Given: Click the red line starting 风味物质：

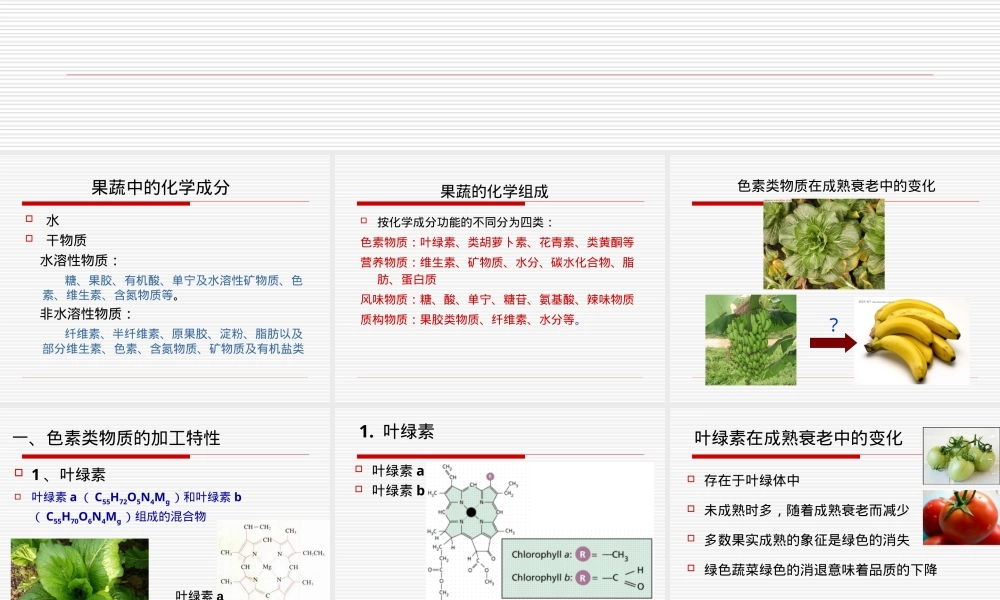Looking at the screenshot, I should pyautogui.click(x=497, y=299).
